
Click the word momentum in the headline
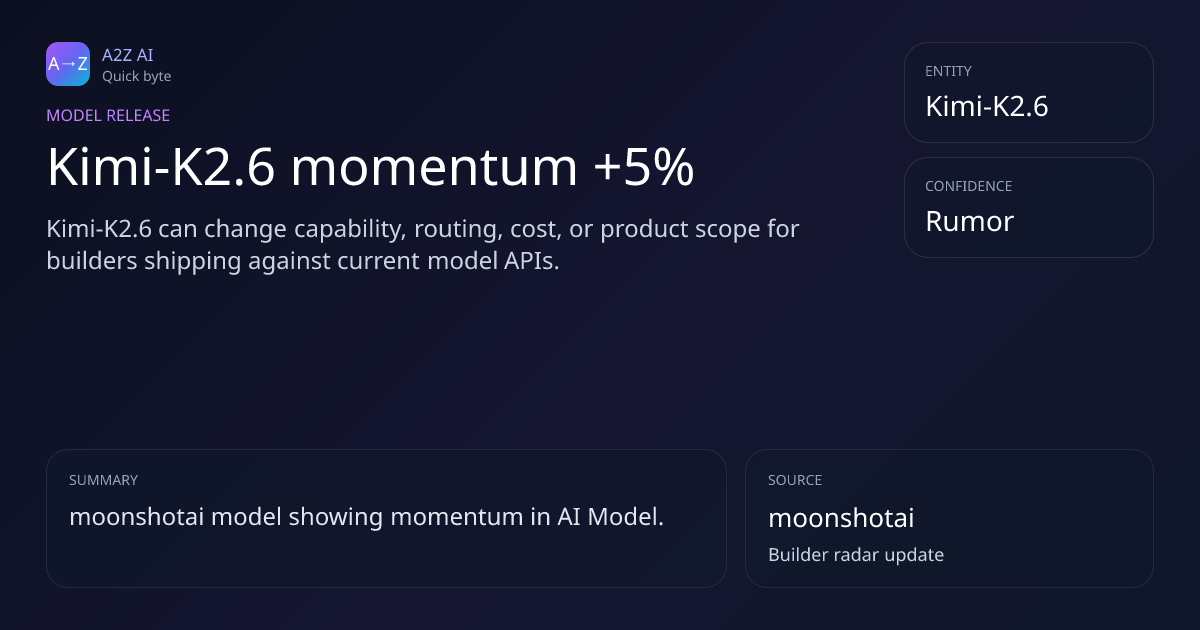(x=434, y=168)
